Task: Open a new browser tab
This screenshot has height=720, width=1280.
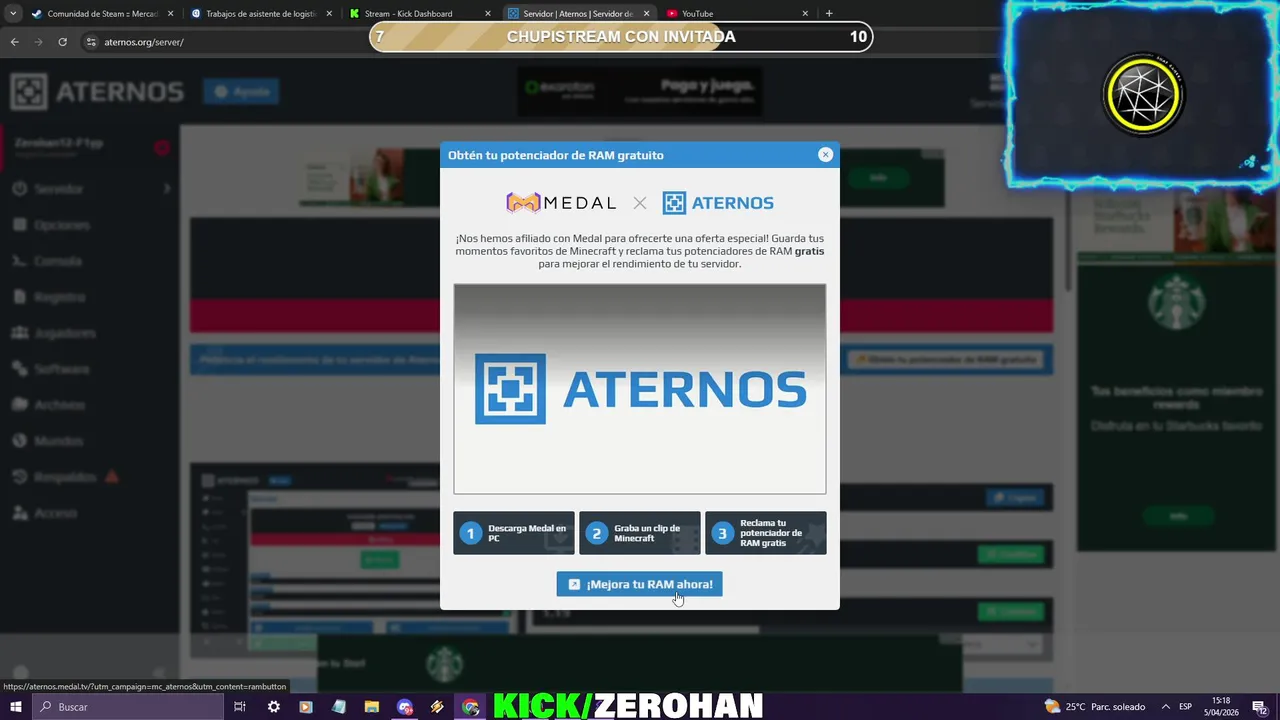Action: pos(829,13)
